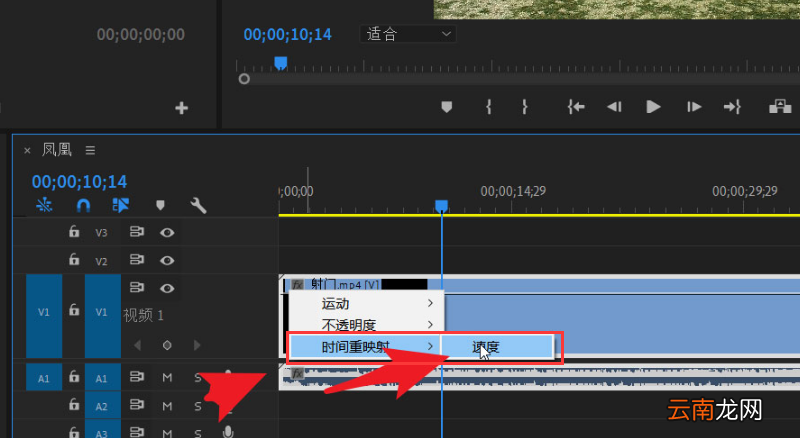Open 不透明度 submenu in fx menu
This screenshot has height=438, width=800.
(x=366, y=325)
